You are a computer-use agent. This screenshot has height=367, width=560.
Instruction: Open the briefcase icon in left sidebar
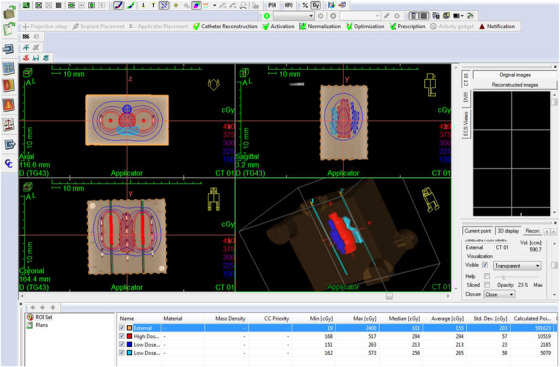click(x=9, y=12)
